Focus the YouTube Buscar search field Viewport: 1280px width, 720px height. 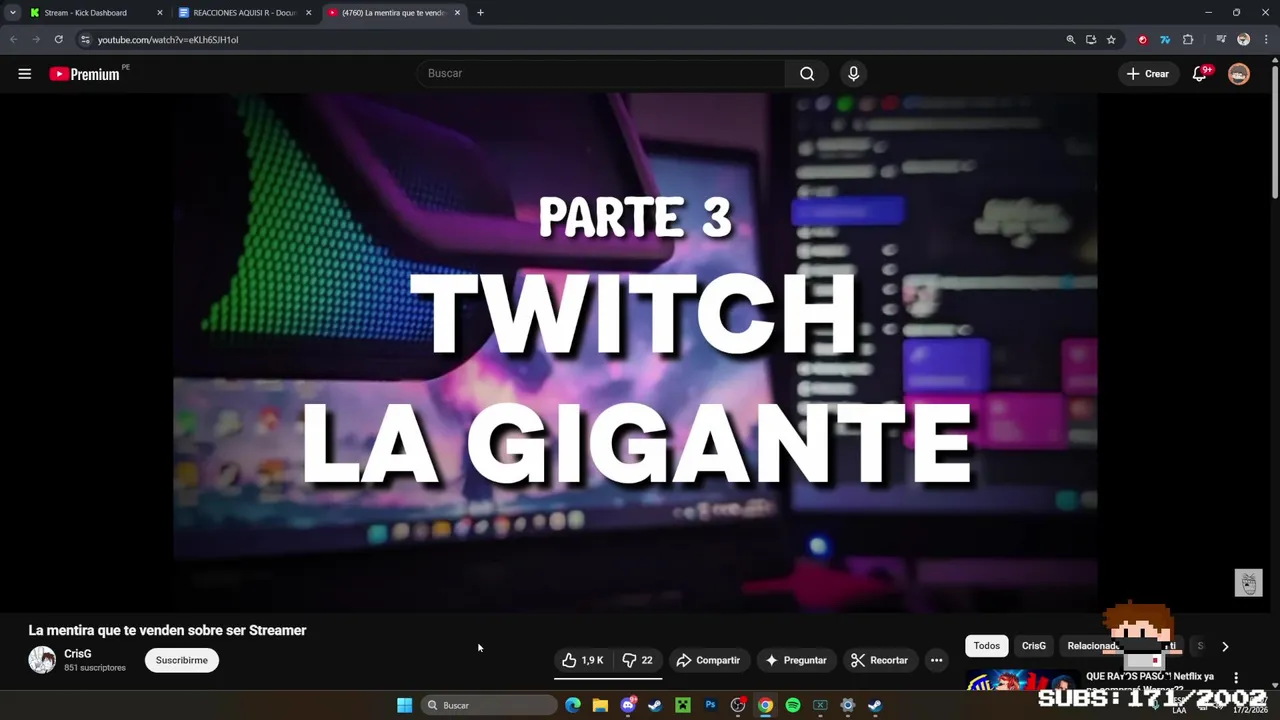pyautogui.click(x=600, y=74)
